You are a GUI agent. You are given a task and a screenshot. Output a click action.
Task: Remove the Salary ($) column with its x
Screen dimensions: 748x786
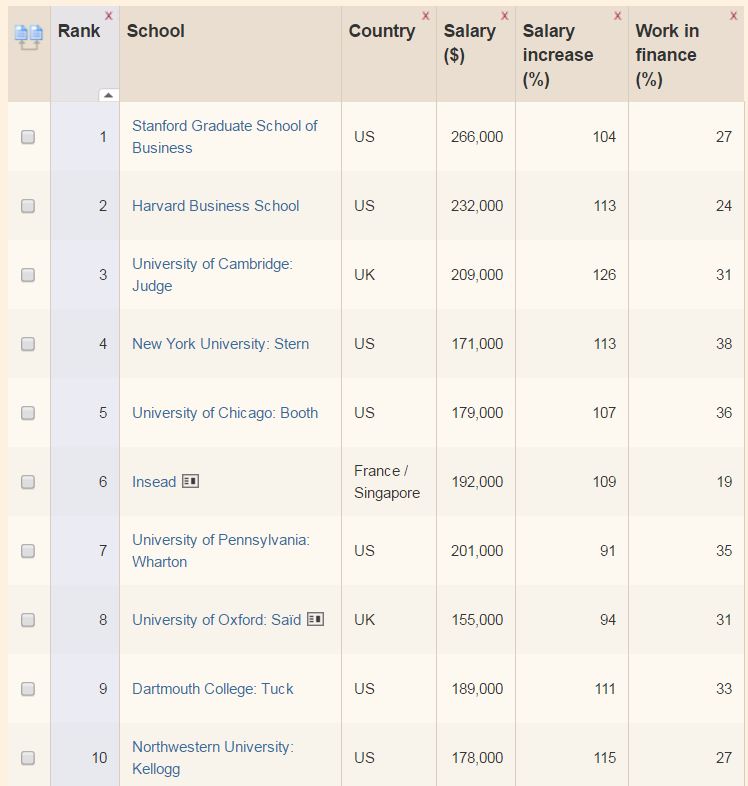[504, 16]
